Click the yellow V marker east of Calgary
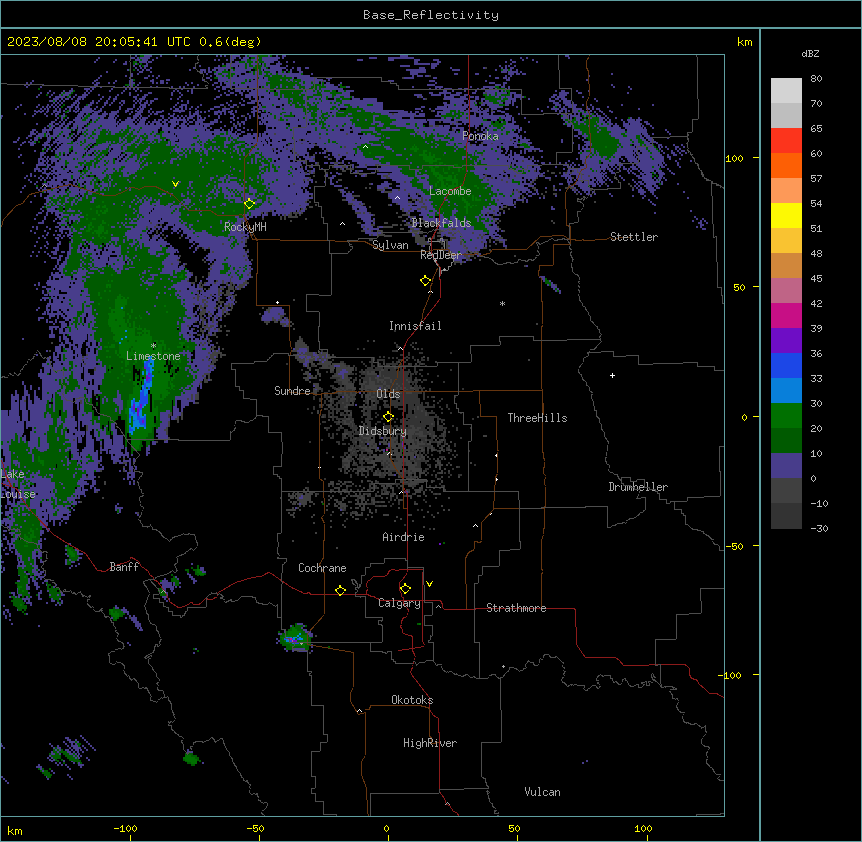The image size is (862, 842). (429, 584)
